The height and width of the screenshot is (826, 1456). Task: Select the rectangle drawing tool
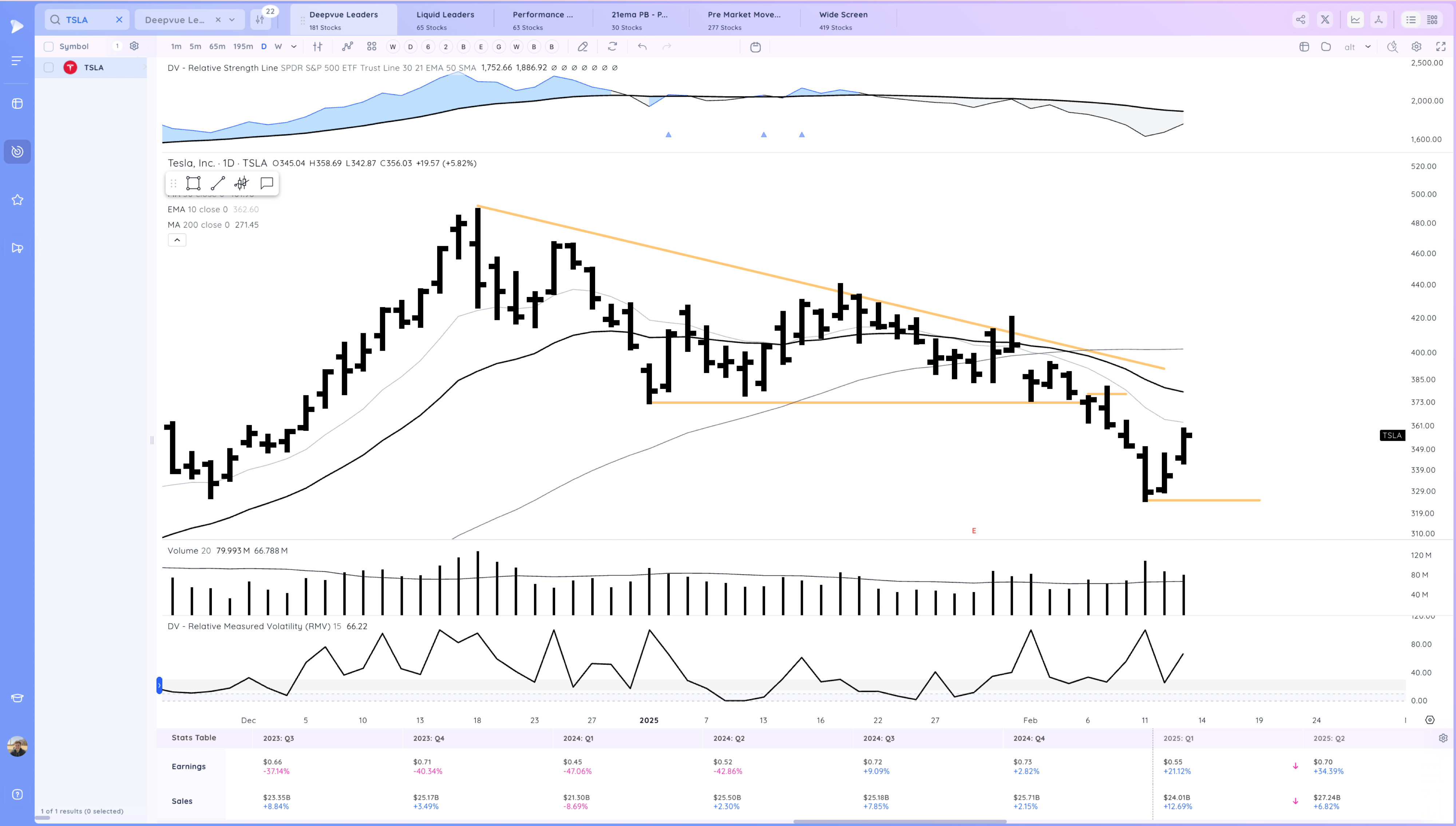pos(193,183)
